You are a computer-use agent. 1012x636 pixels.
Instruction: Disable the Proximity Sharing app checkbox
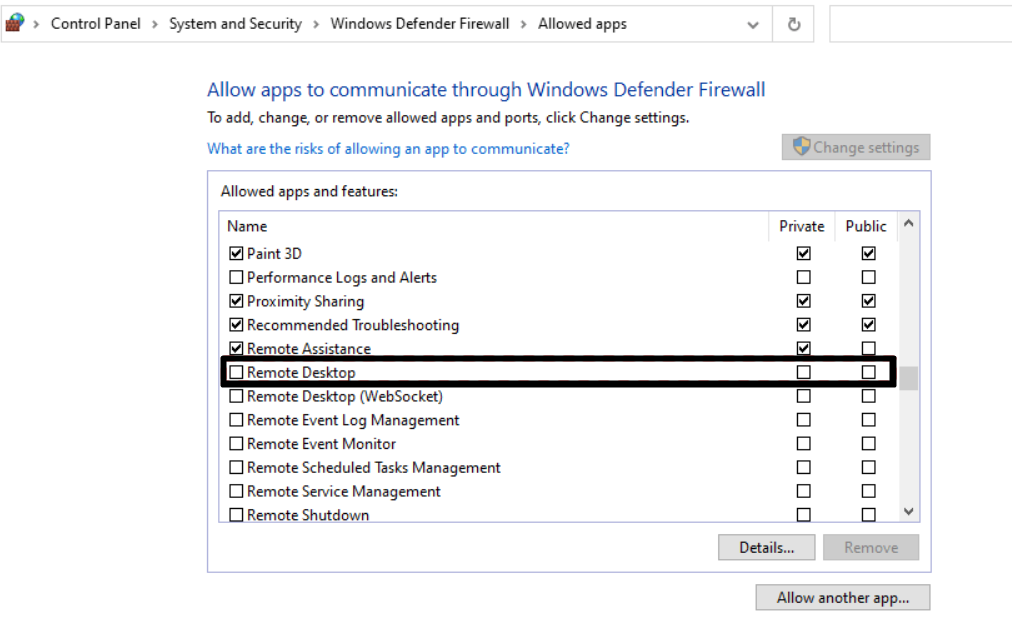tap(236, 301)
